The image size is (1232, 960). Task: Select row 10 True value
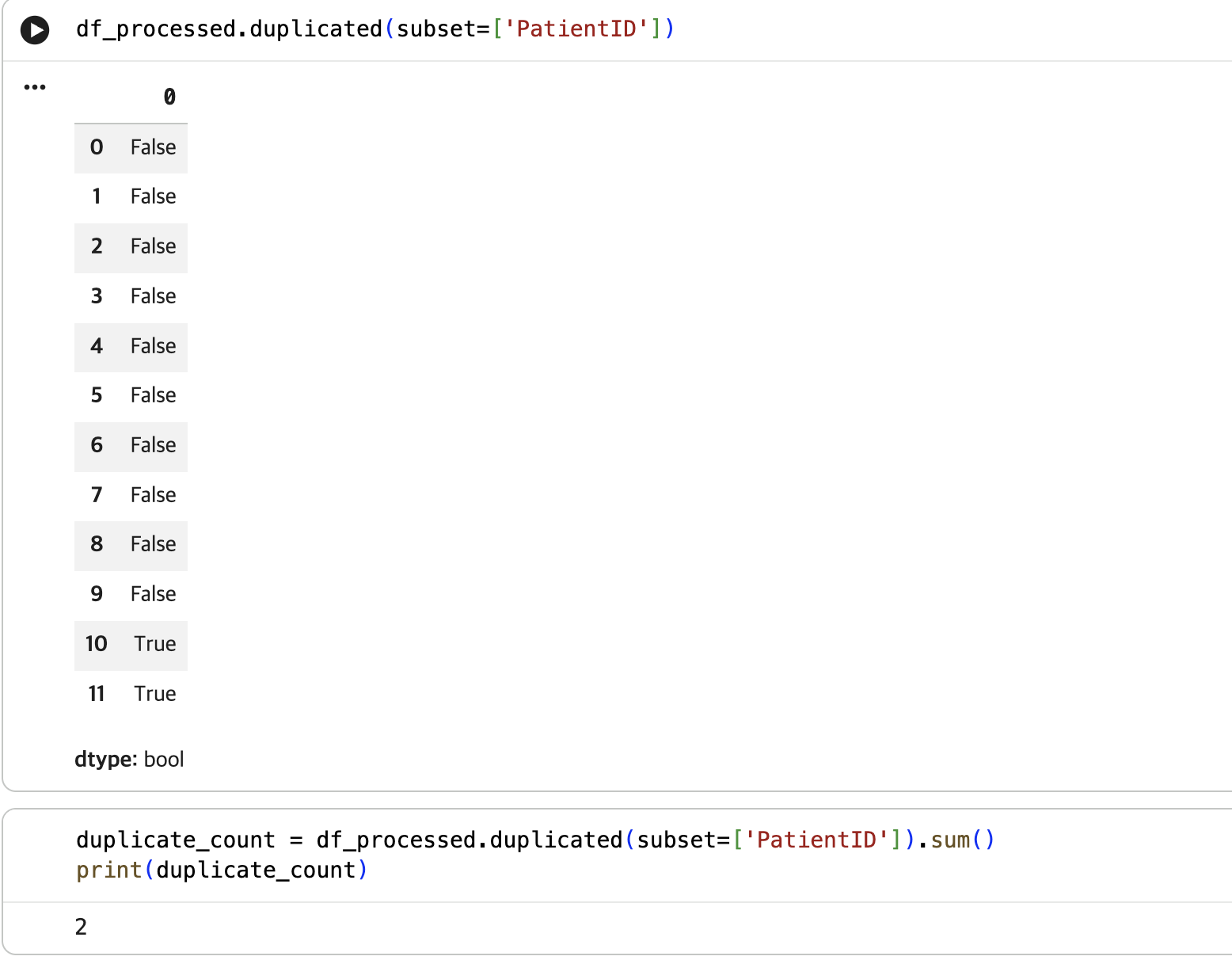[x=155, y=644]
